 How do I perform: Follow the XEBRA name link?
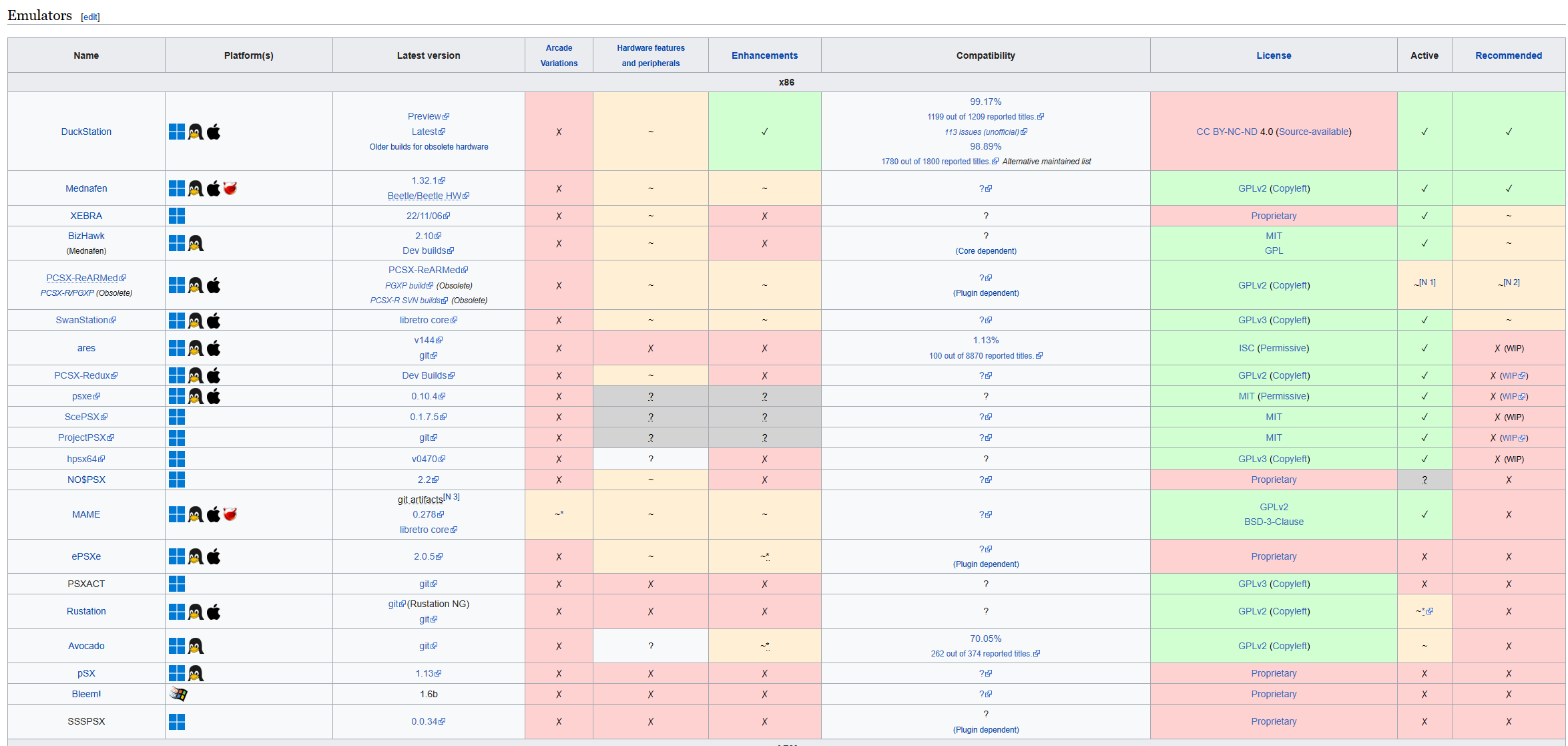86,216
